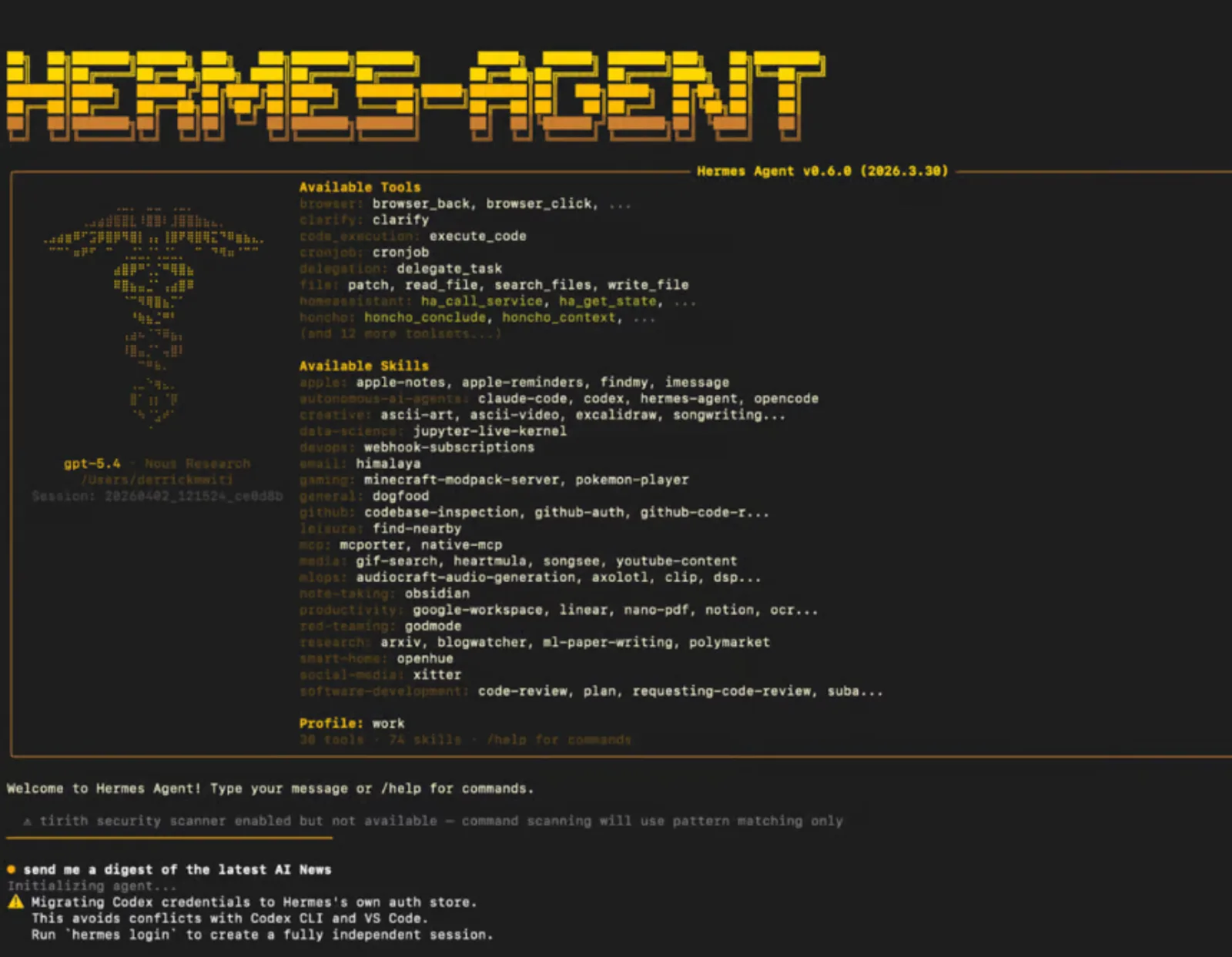
Task: Click the yellow warning triangle beside Migrating Codex credentials
Action: 15,902
